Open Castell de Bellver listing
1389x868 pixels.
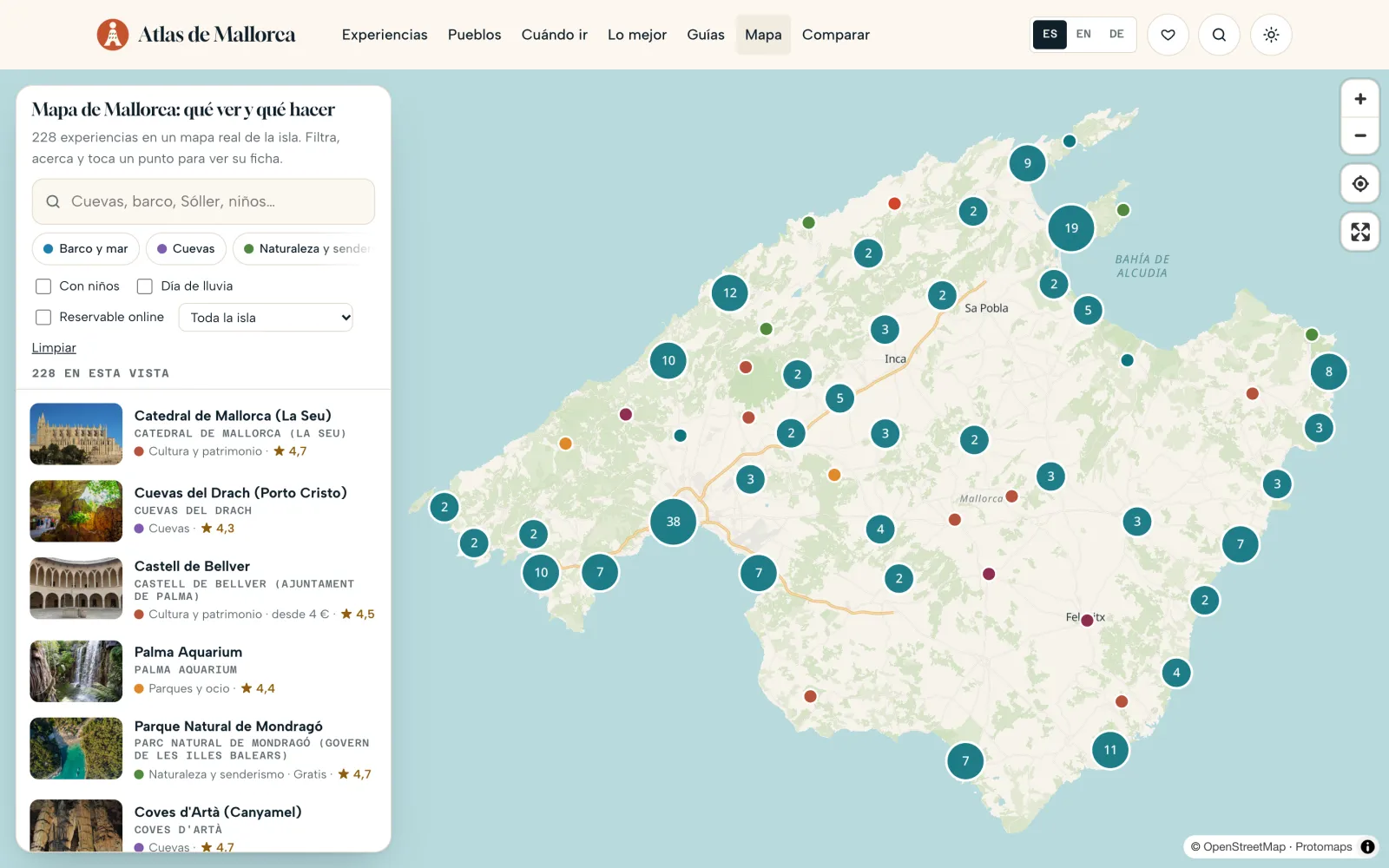point(203,589)
